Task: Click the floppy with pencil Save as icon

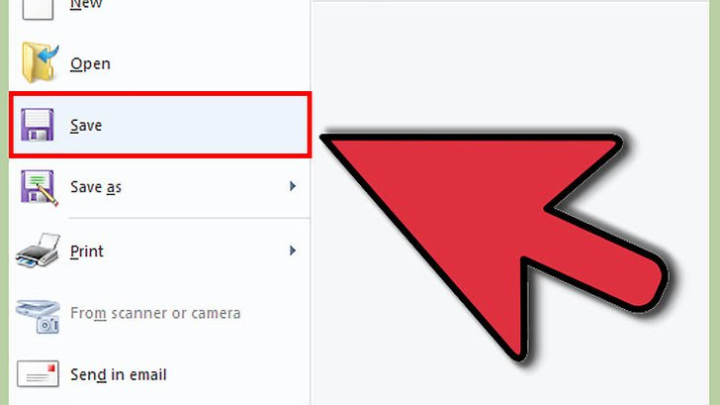Action: [39, 187]
